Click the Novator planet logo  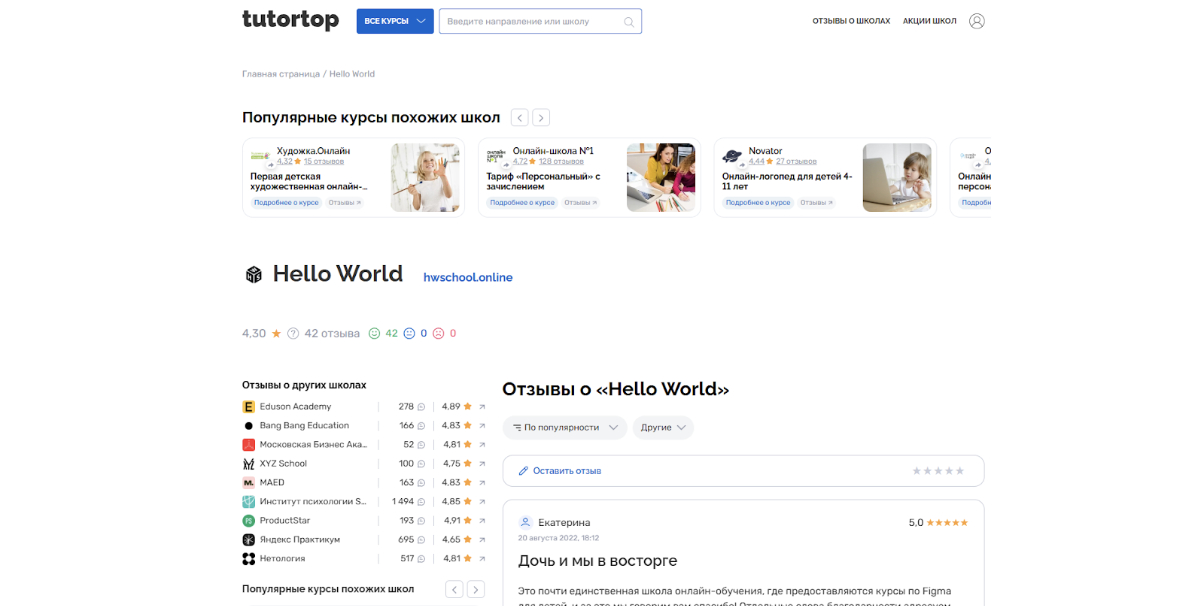(x=732, y=156)
